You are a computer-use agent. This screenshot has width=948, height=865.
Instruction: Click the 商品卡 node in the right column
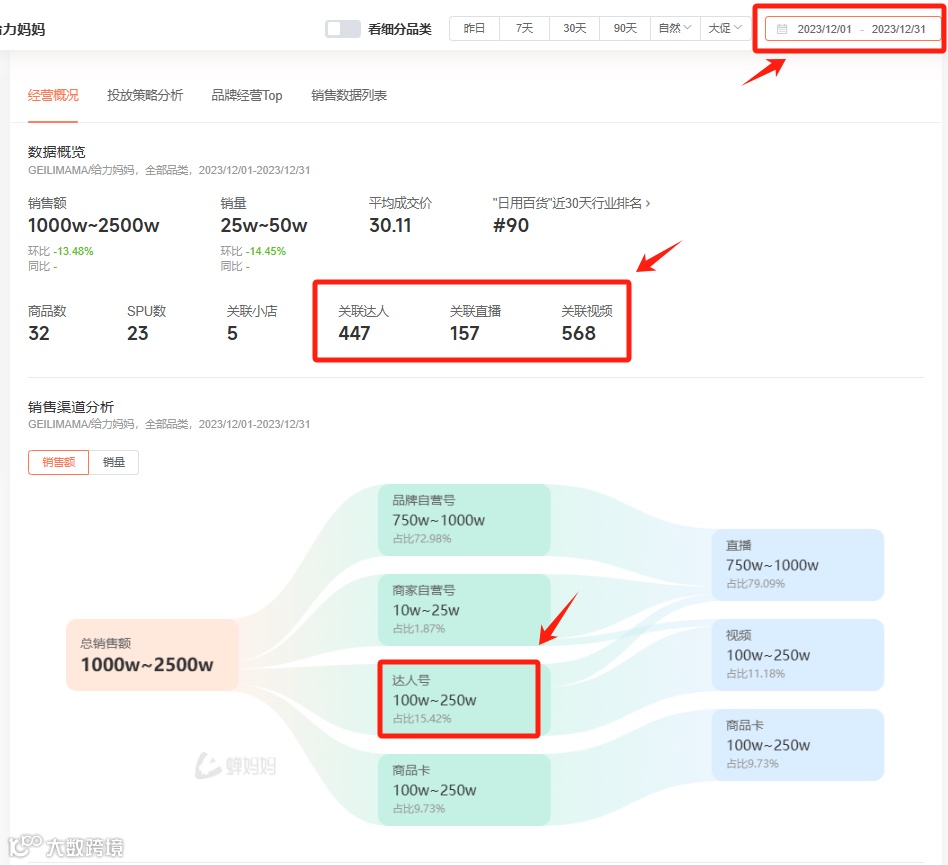coord(798,745)
